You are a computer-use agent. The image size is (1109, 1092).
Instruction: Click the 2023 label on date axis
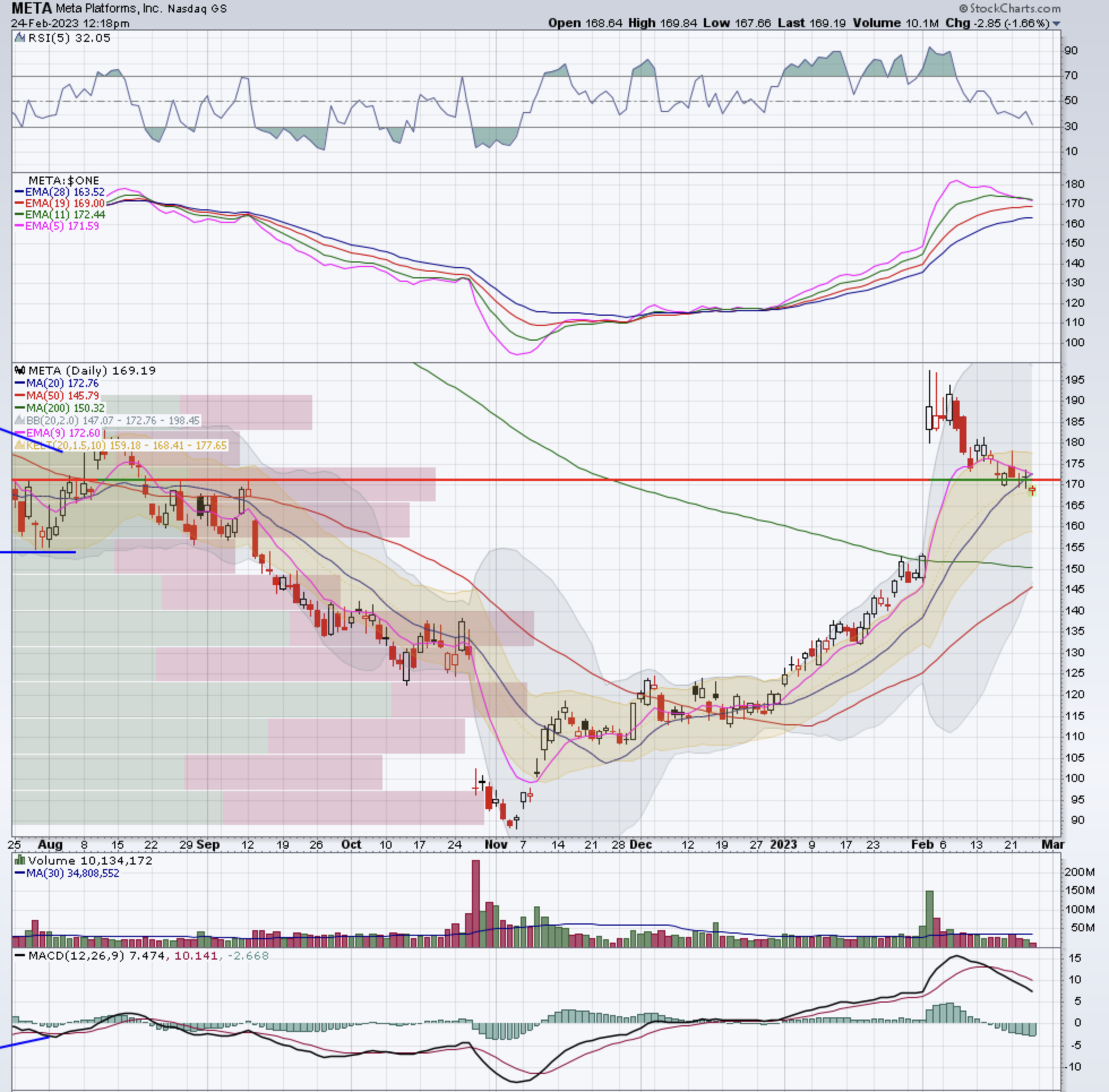pos(783,844)
